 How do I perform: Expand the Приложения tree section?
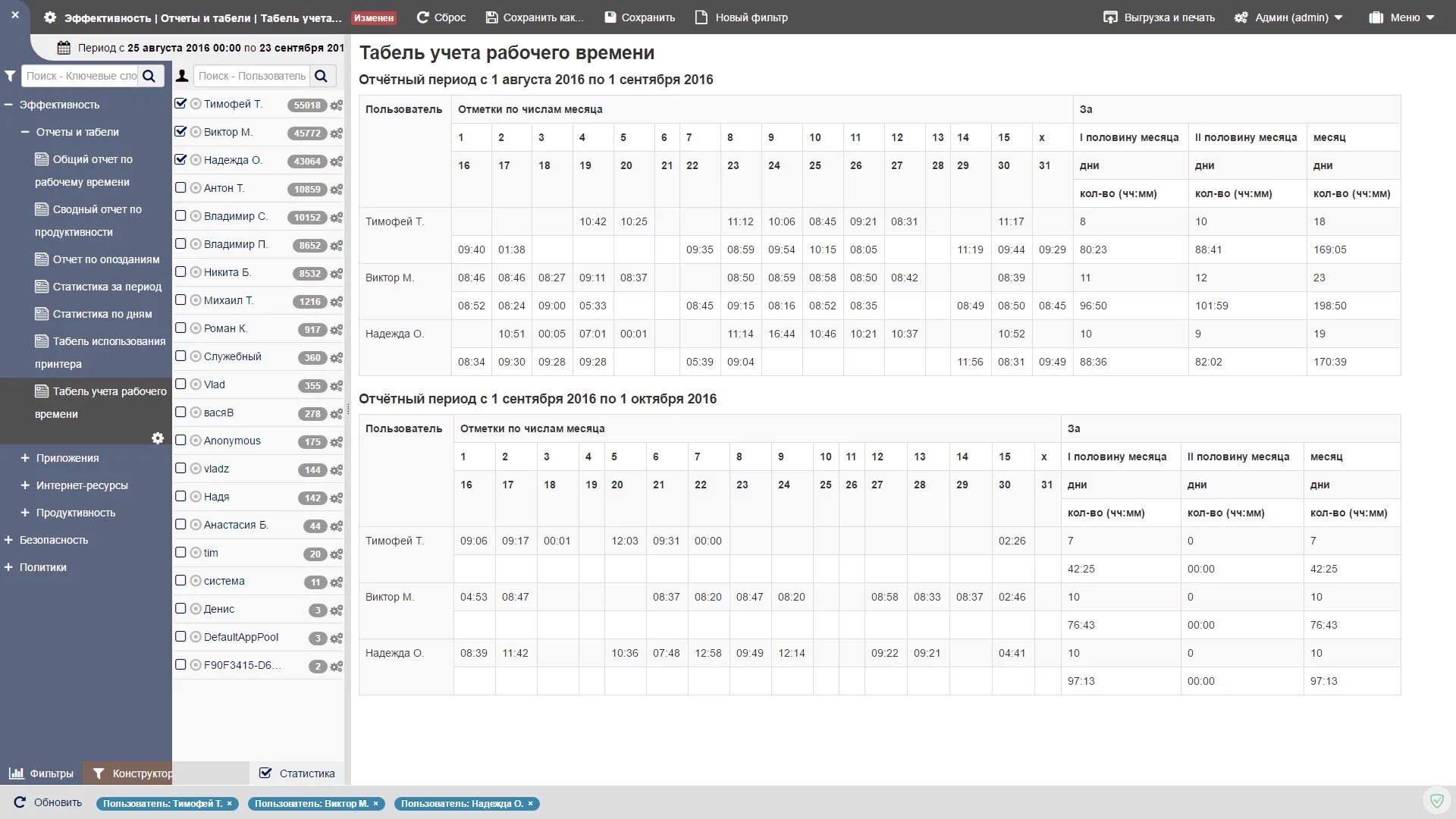(25, 458)
